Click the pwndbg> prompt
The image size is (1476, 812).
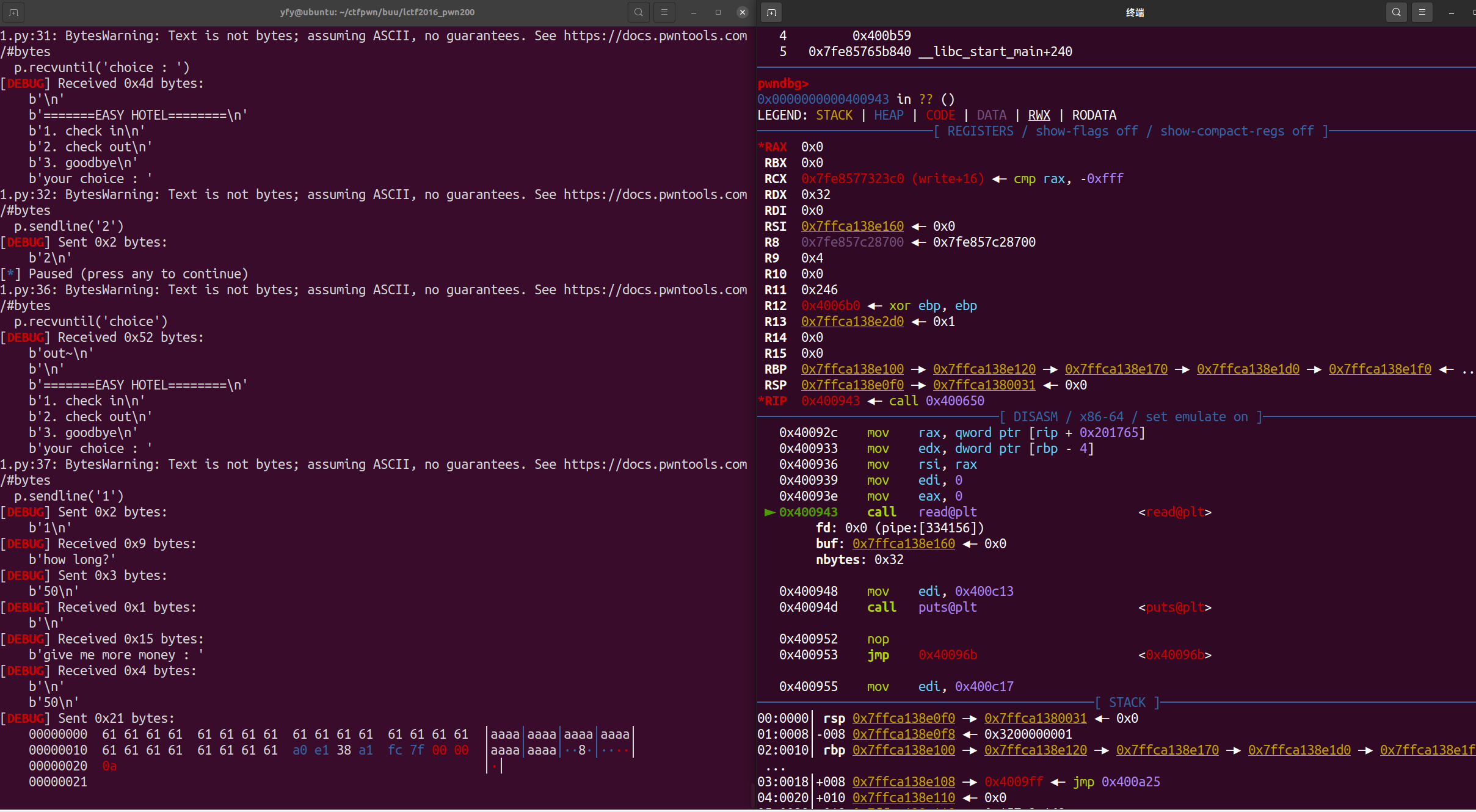coord(783,84)
